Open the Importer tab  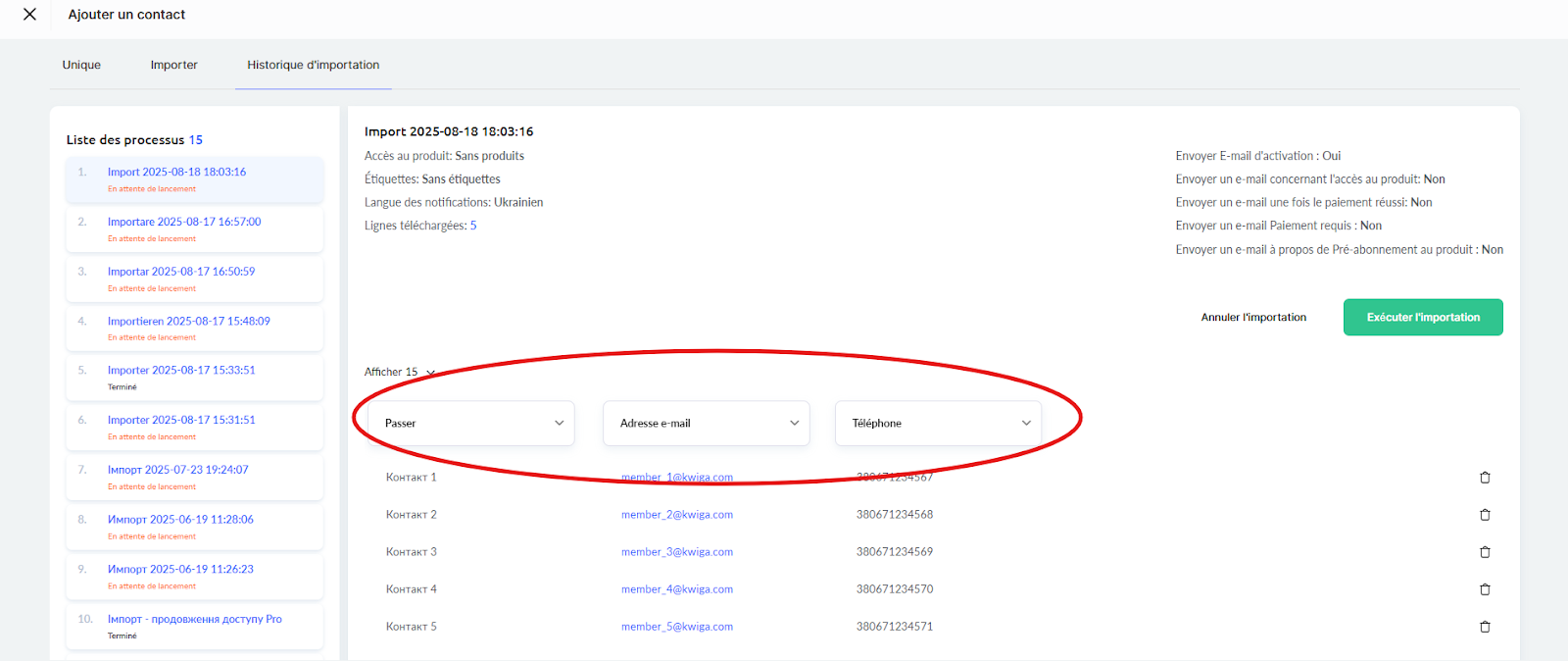tap(173, 65)
